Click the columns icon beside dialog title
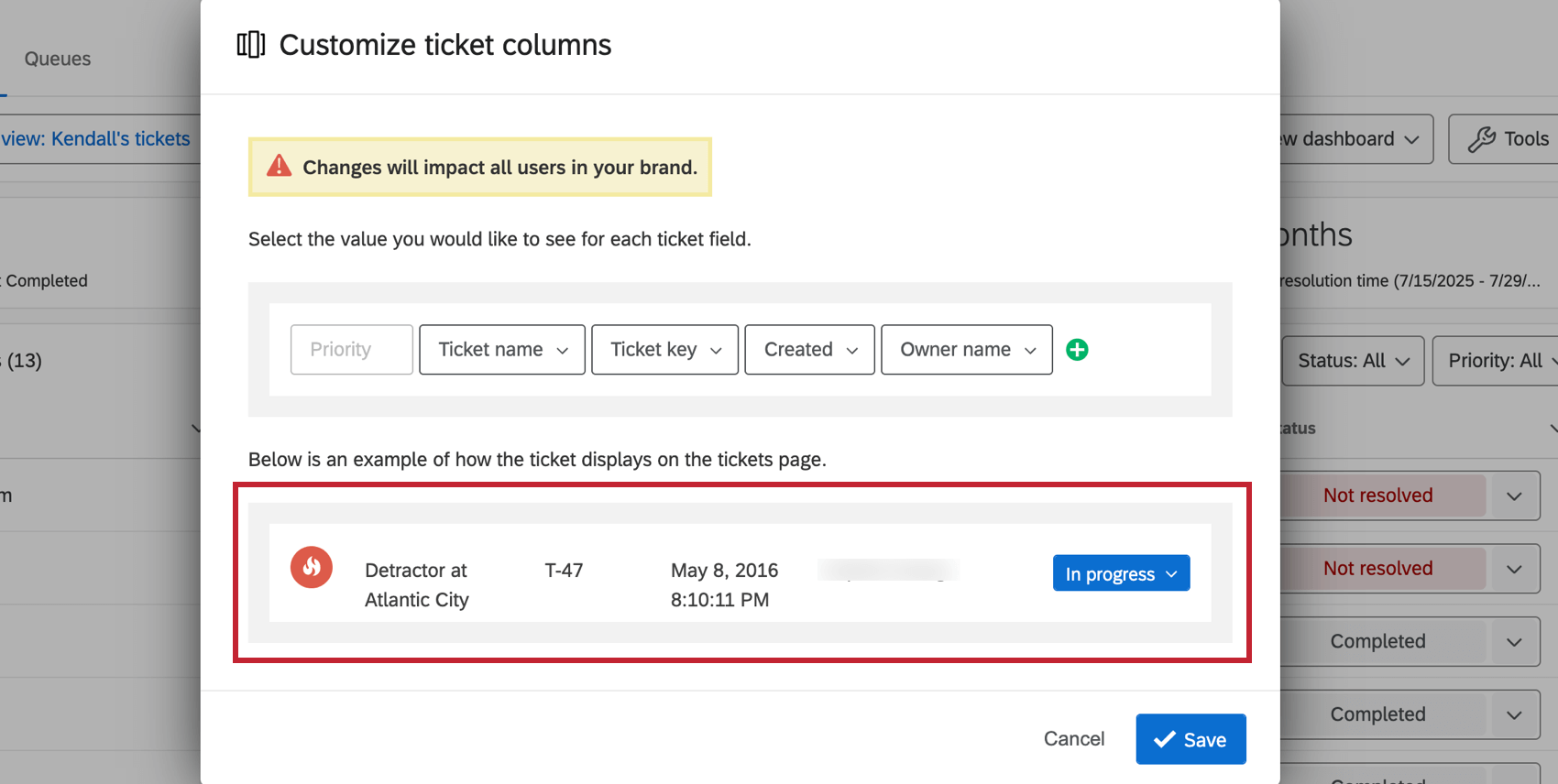Screen dimensions: 1558x784 click(x=250, y=45)
